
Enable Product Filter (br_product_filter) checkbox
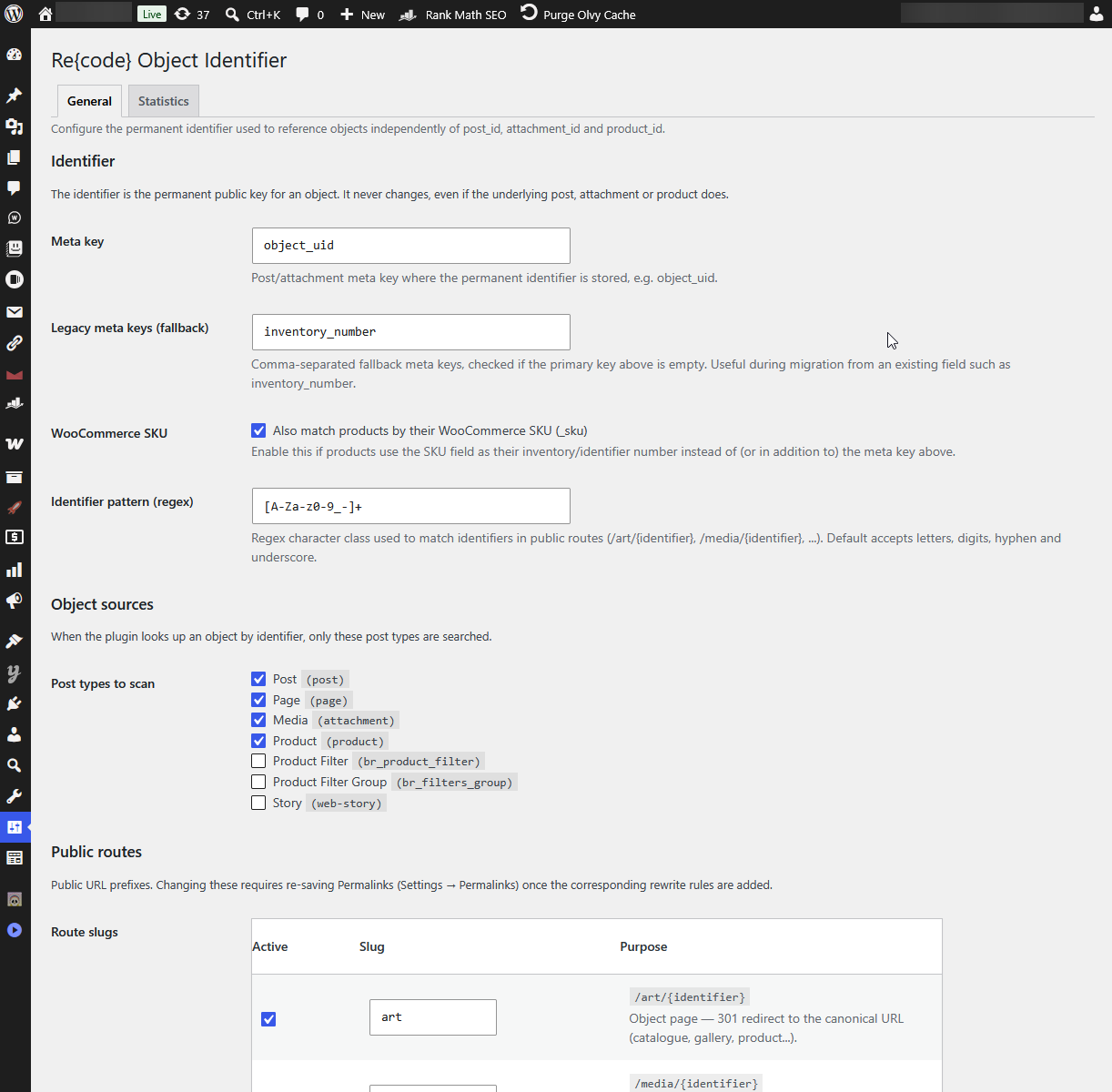[258, 761]
